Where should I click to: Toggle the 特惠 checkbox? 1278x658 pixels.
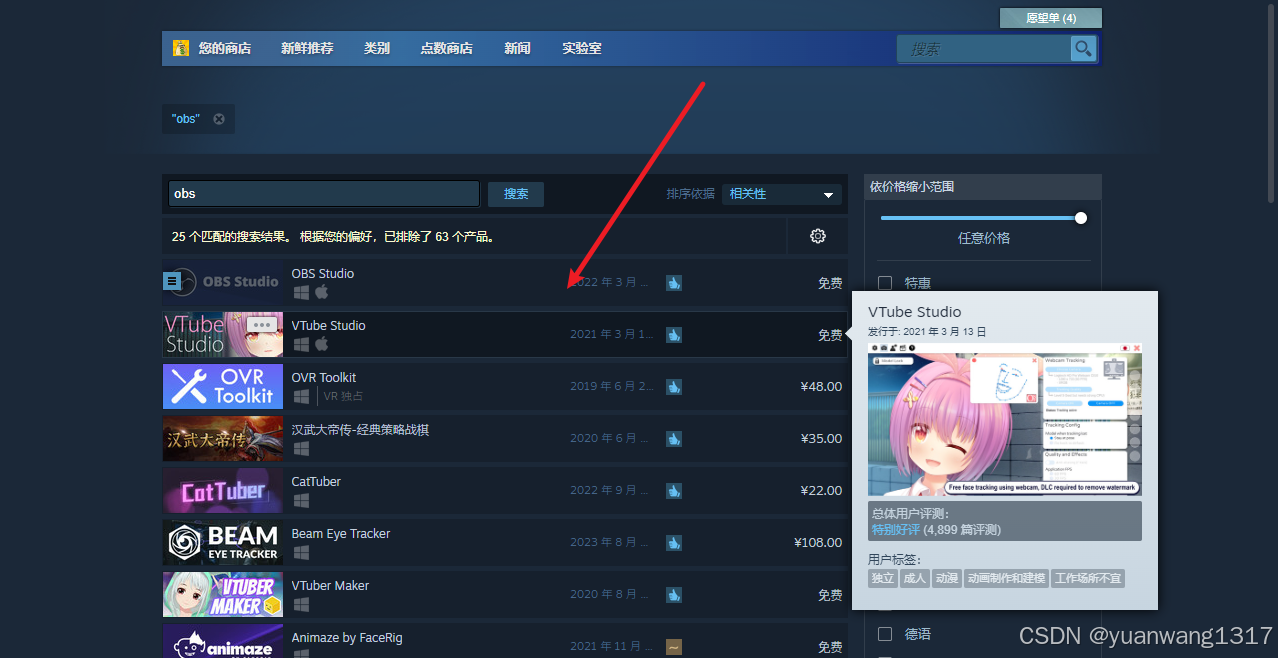885,283
